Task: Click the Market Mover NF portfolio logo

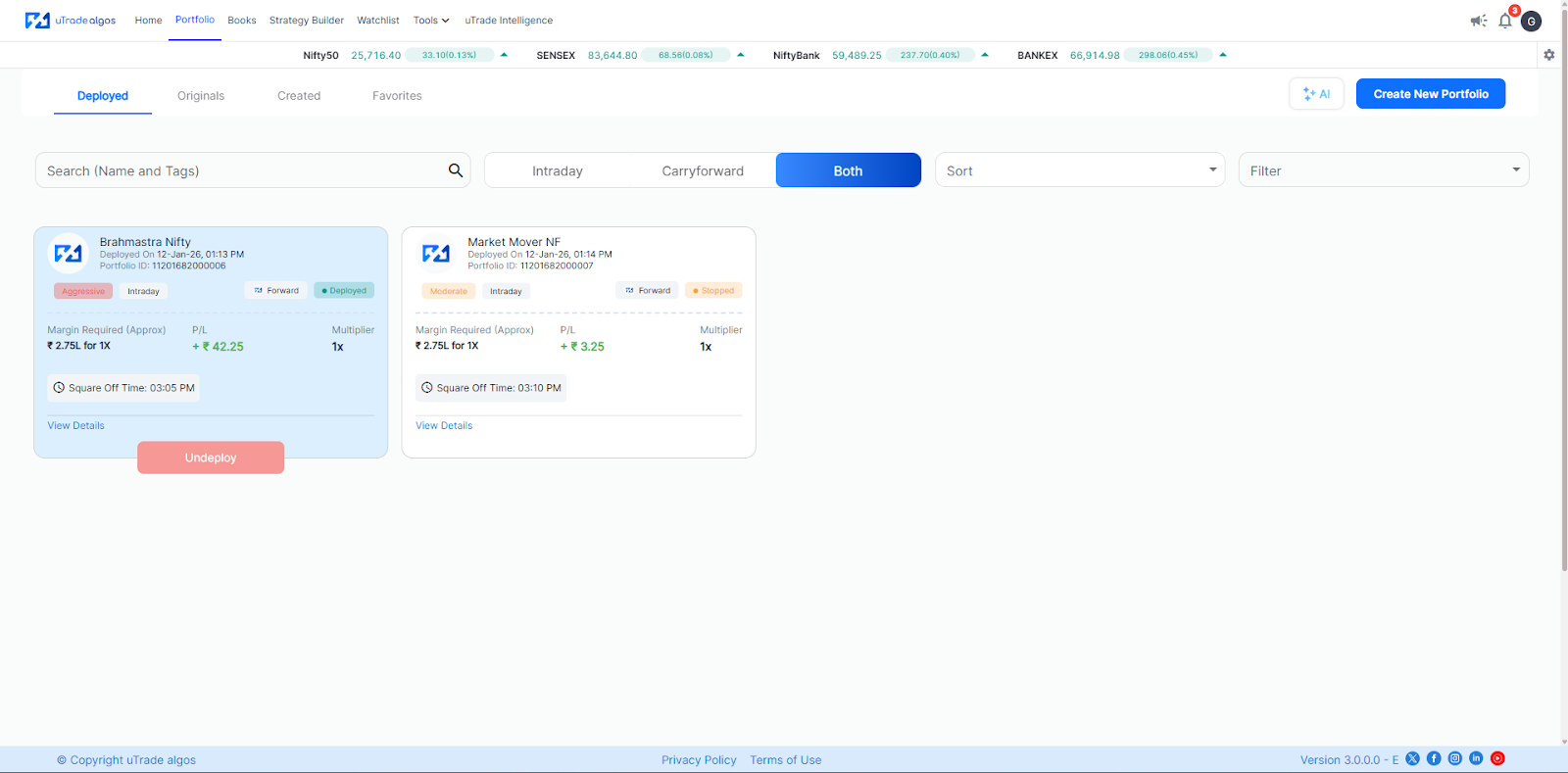Action: point(436,254)
